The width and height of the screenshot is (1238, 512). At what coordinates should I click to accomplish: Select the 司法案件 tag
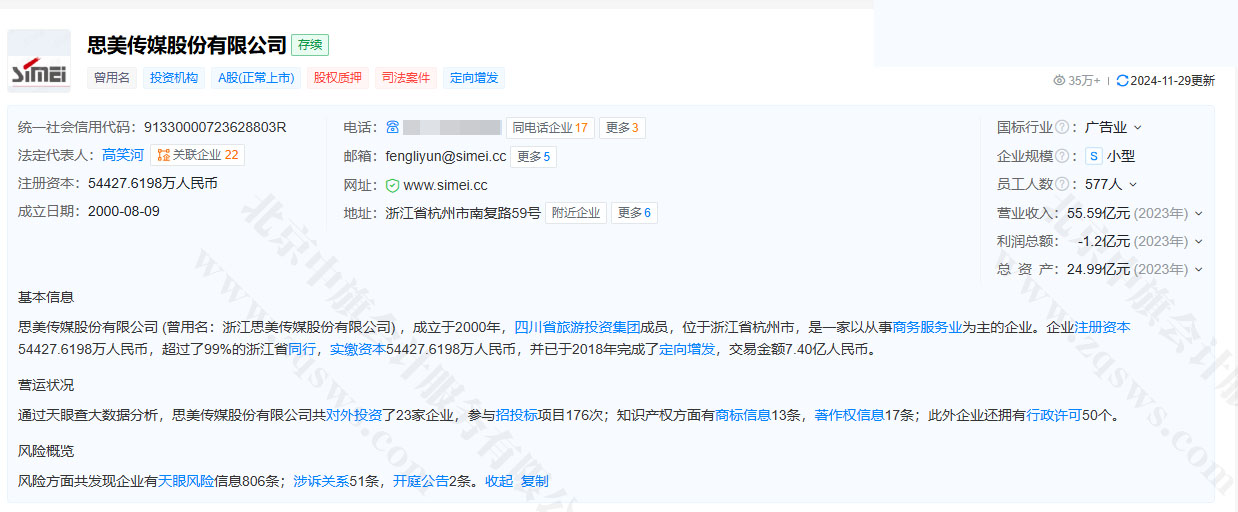tap(406, 78)
